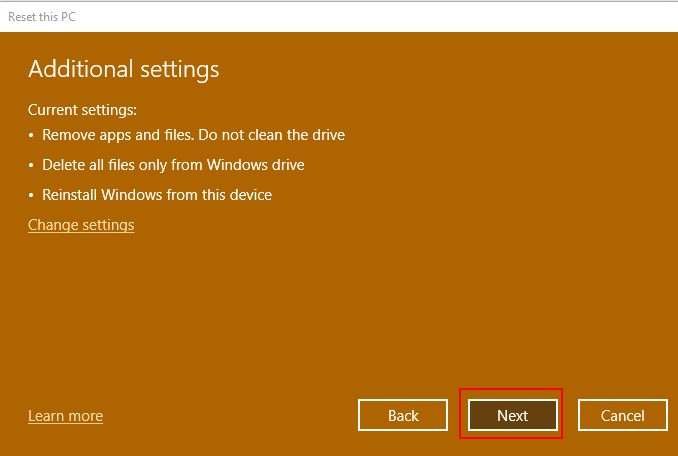Click the Next button
Viewport: 678px width, 456px height.
tap(512, 415)
